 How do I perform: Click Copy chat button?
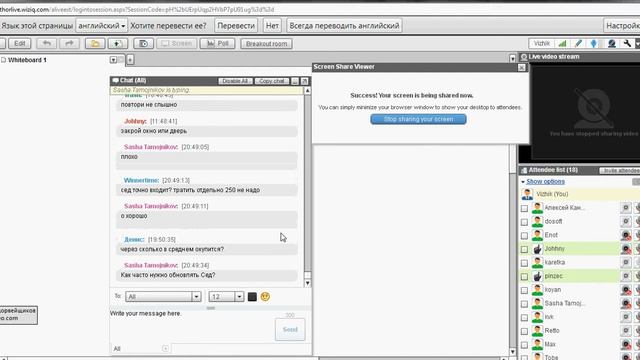point(272,81)
